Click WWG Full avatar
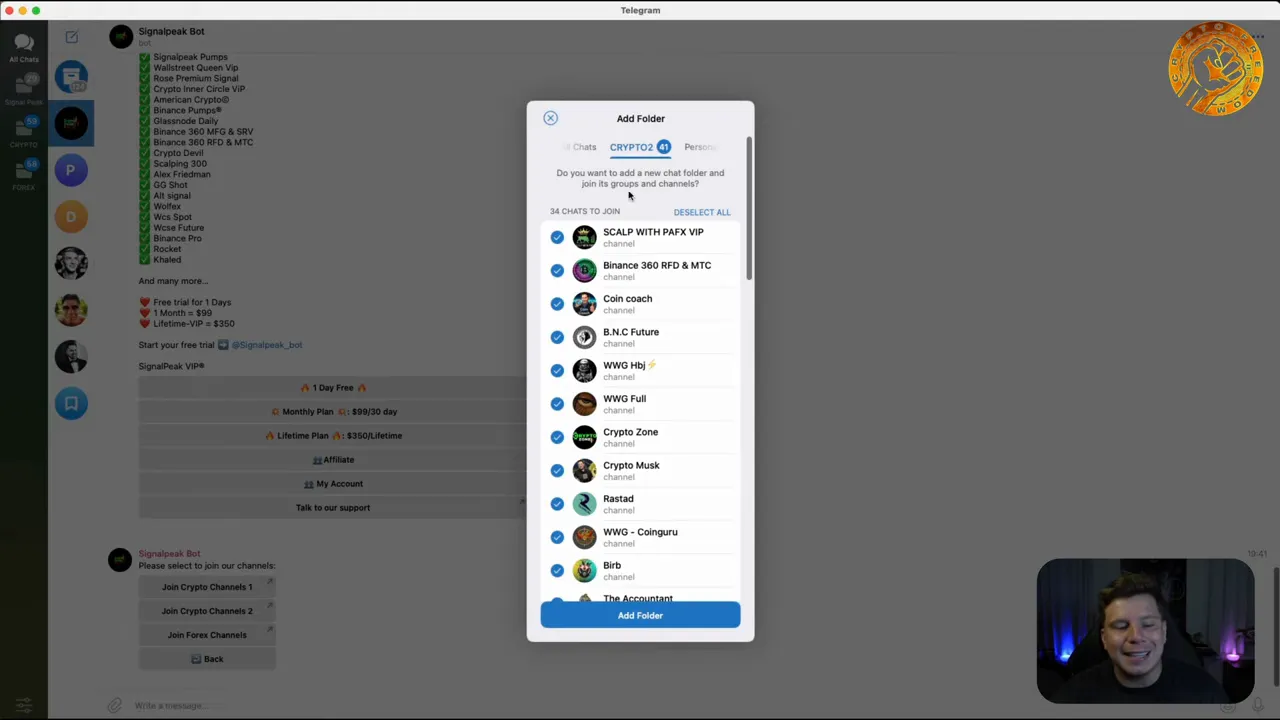This screenshot has width=1280, height=720. 584,404
